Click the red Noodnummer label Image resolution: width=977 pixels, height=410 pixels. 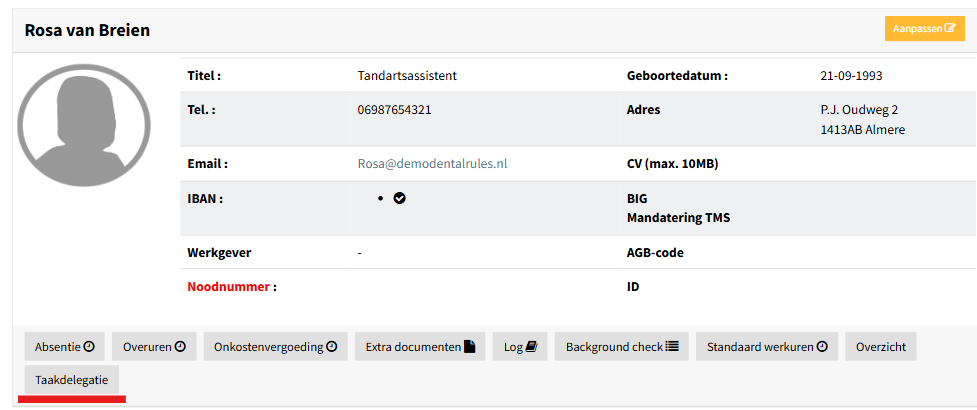pyautogui.click(x=229, y=287)
